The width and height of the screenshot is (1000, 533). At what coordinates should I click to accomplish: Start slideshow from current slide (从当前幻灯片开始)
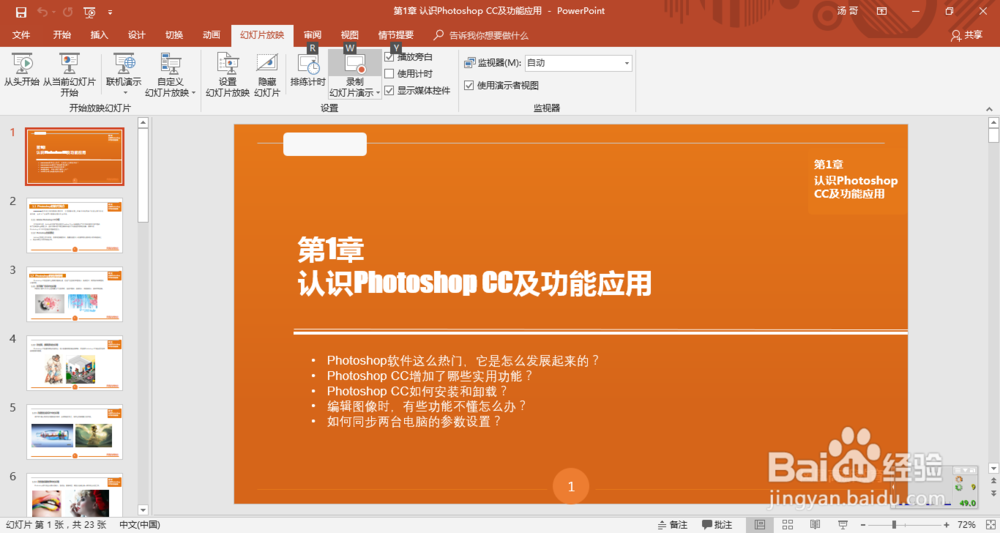[x=70, y=75]
